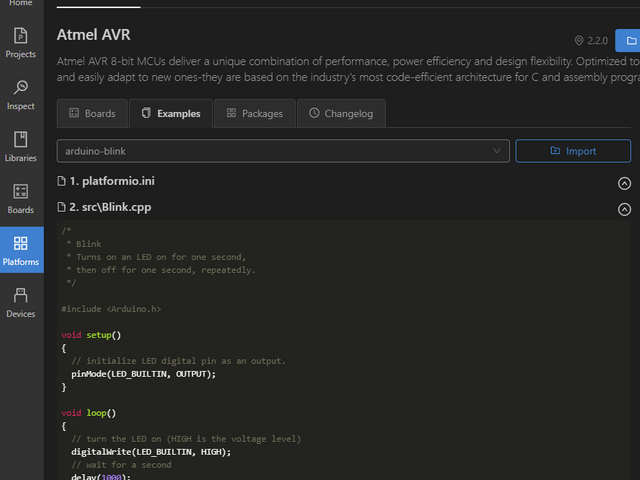640x480 pixels.
Task: Click the 2.2.0 version tag
Action: click(591, 41)
